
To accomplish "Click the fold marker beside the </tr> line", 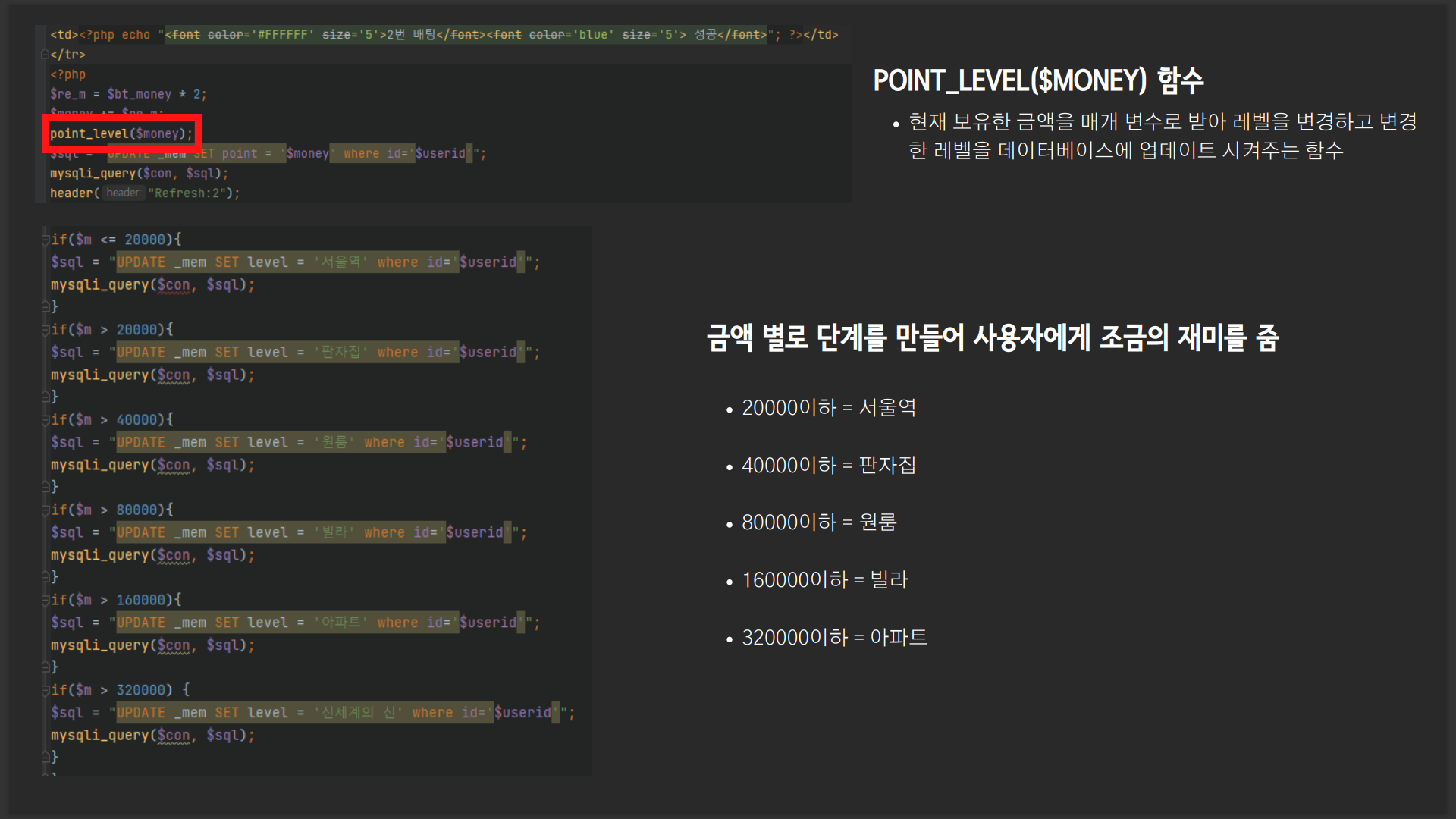I will point(45,55).
